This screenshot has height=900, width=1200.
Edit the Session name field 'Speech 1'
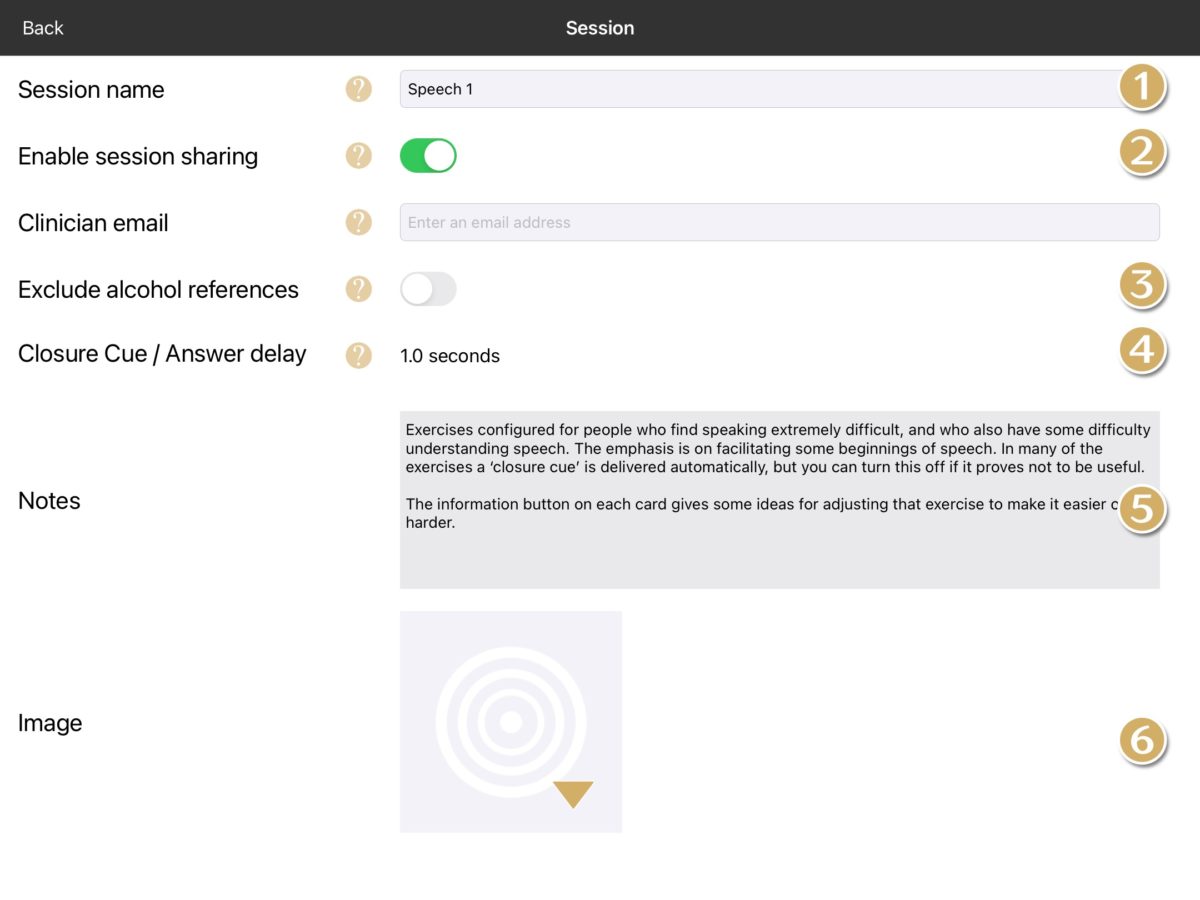click(x=760, y=89)
